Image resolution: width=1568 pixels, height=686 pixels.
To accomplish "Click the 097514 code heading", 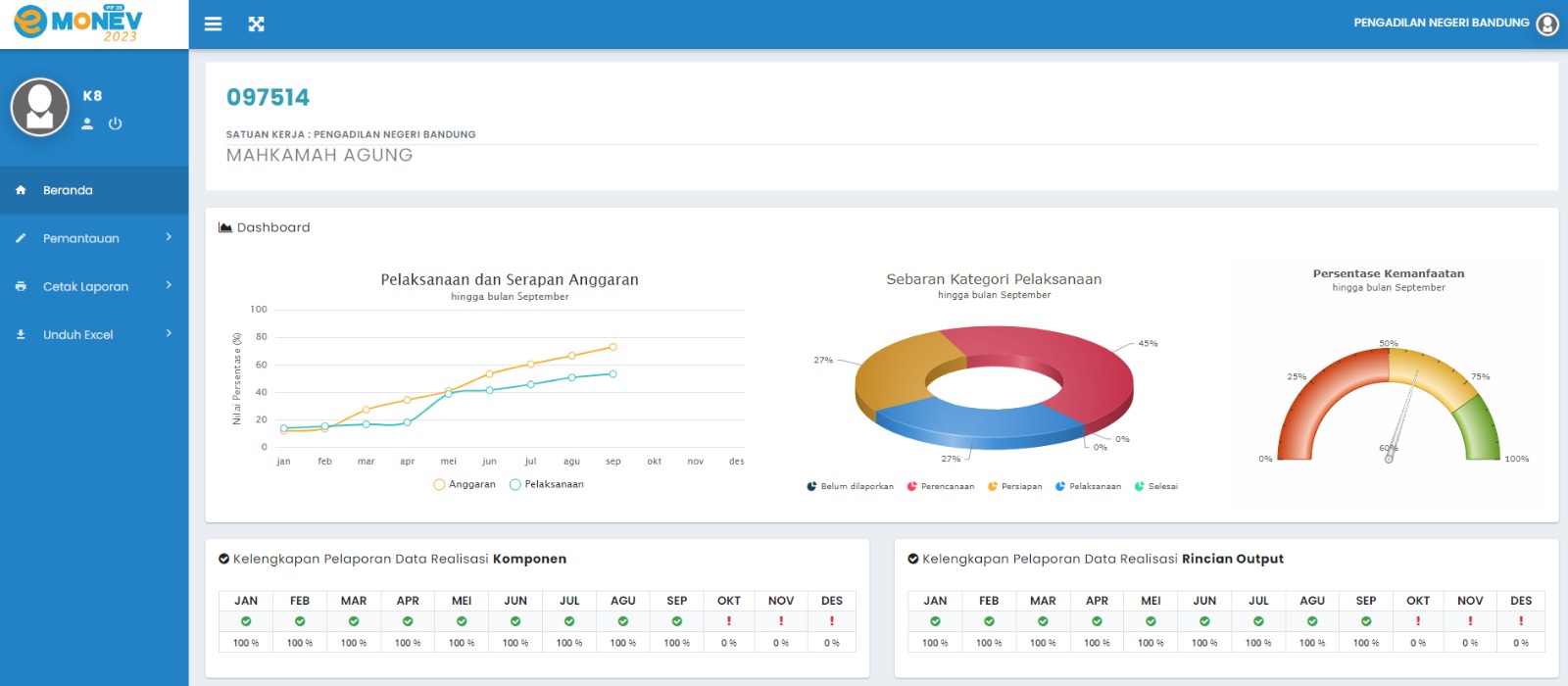I will [x=268, y=97].
